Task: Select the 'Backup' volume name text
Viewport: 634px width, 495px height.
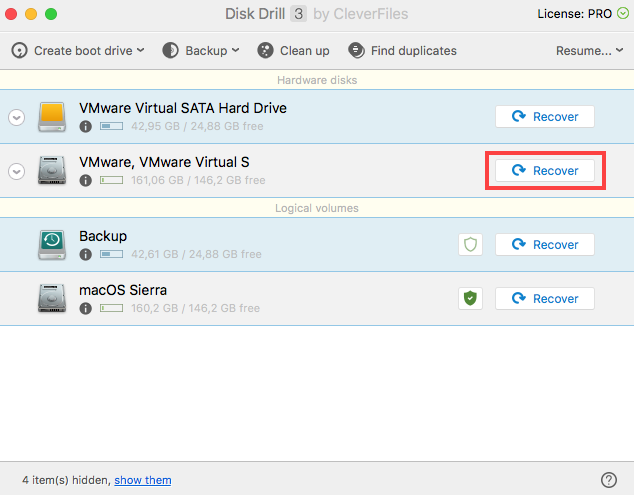Action: (103, 236)
